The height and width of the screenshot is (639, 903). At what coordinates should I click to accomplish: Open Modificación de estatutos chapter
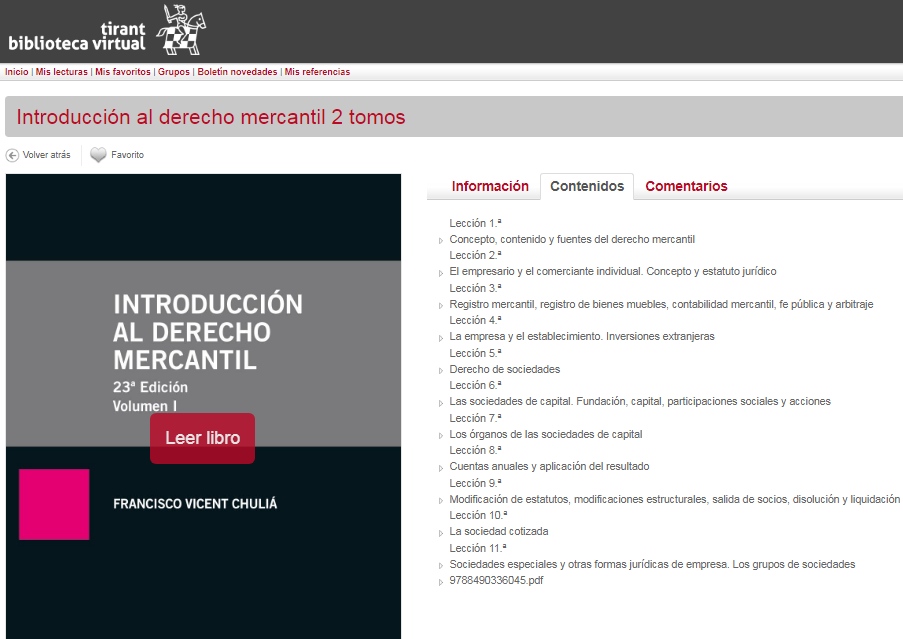coord(674,500)
